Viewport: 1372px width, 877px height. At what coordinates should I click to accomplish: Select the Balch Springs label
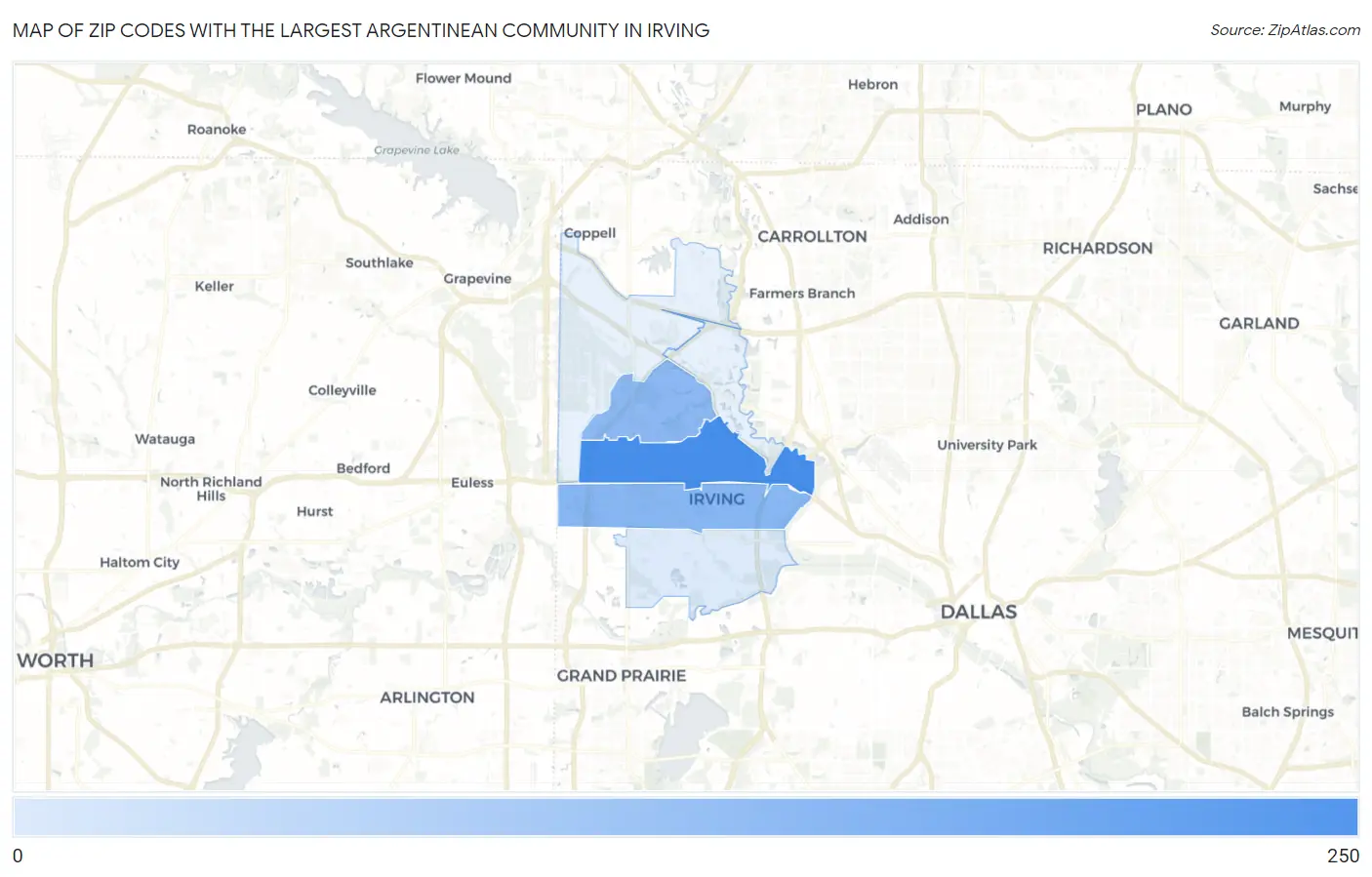tap(1287, 711)
